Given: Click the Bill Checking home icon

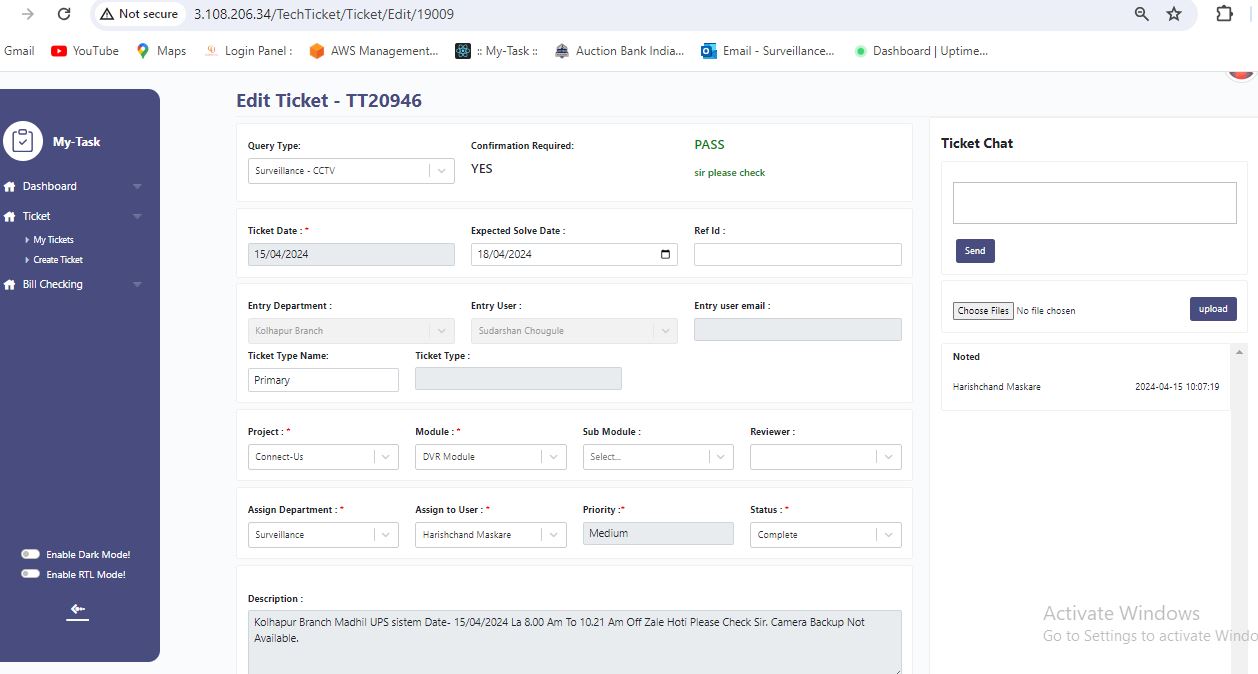Looking at the screenshot, I should 11,285.
